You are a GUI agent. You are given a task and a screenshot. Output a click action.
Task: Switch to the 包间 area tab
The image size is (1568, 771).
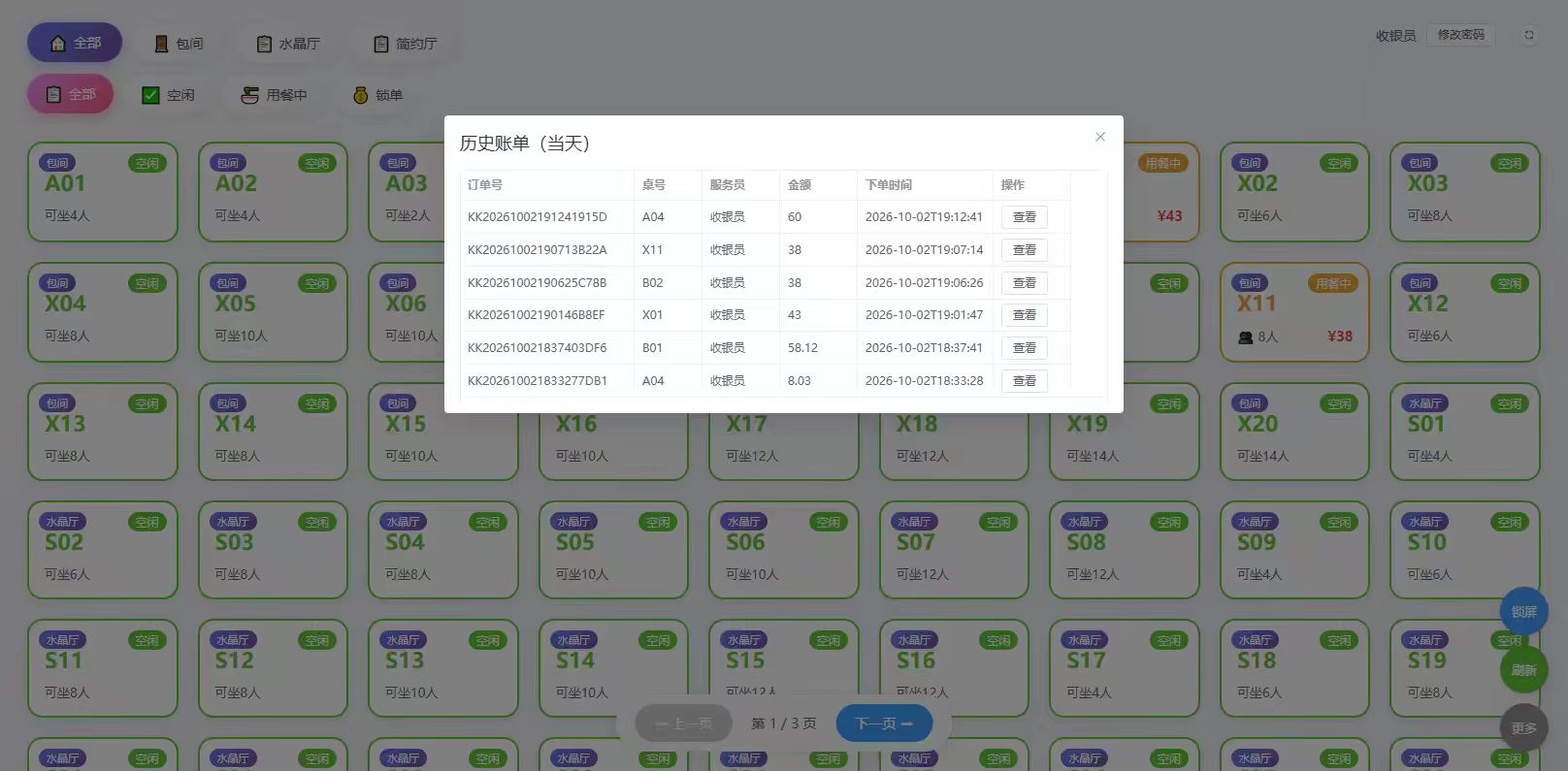(x=180, y=44)
